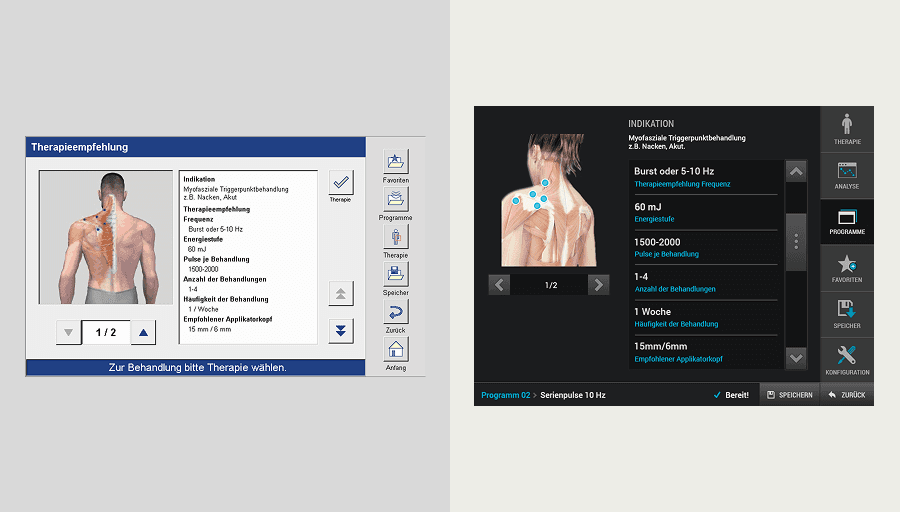The width and height of the screenshot is (900, 512).
Task: Select 1500-2000 Pulse je Behandlung row
Action: pos(706,247)
